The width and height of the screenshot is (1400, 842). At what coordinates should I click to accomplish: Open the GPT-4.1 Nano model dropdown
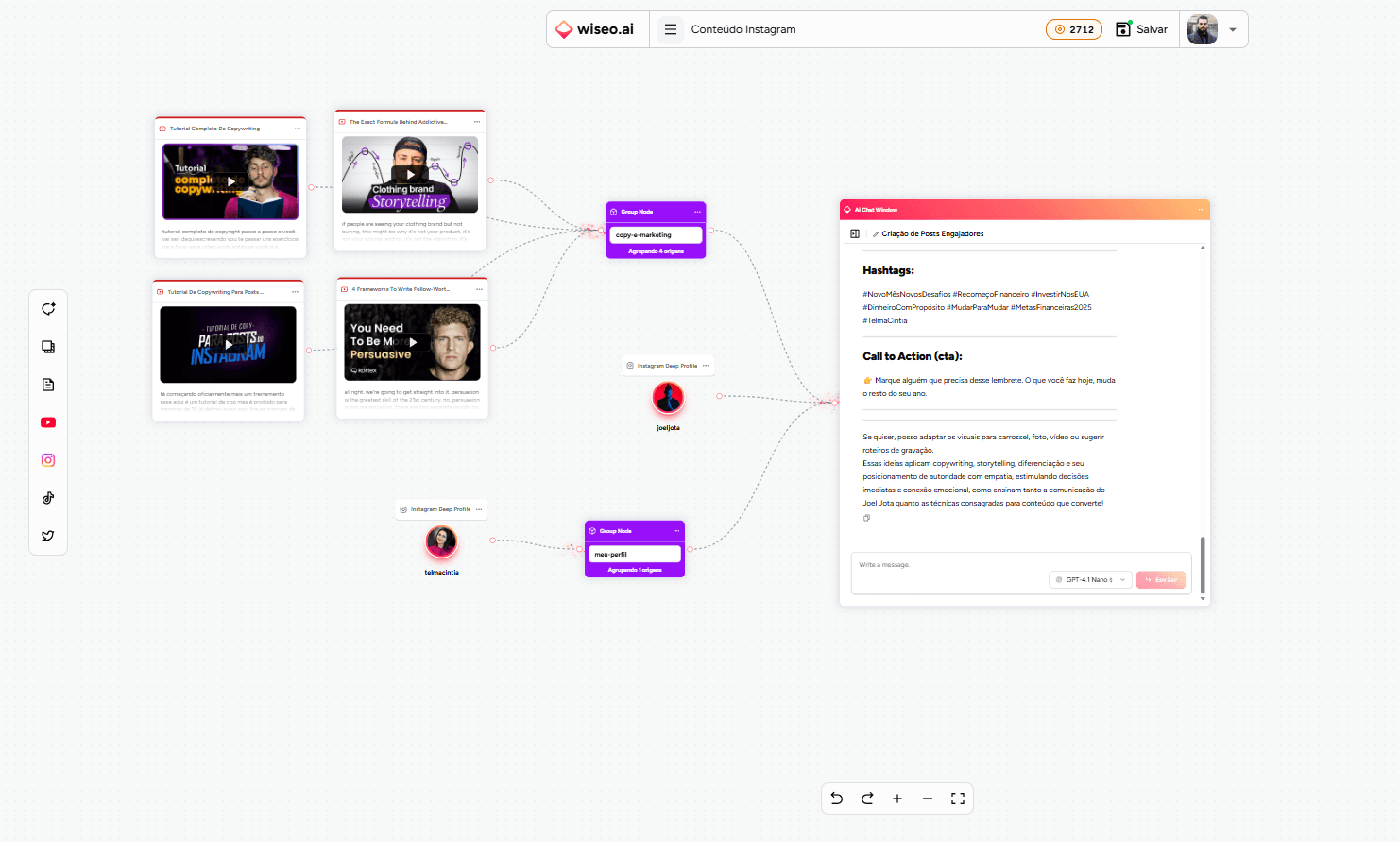(1090, 579)
